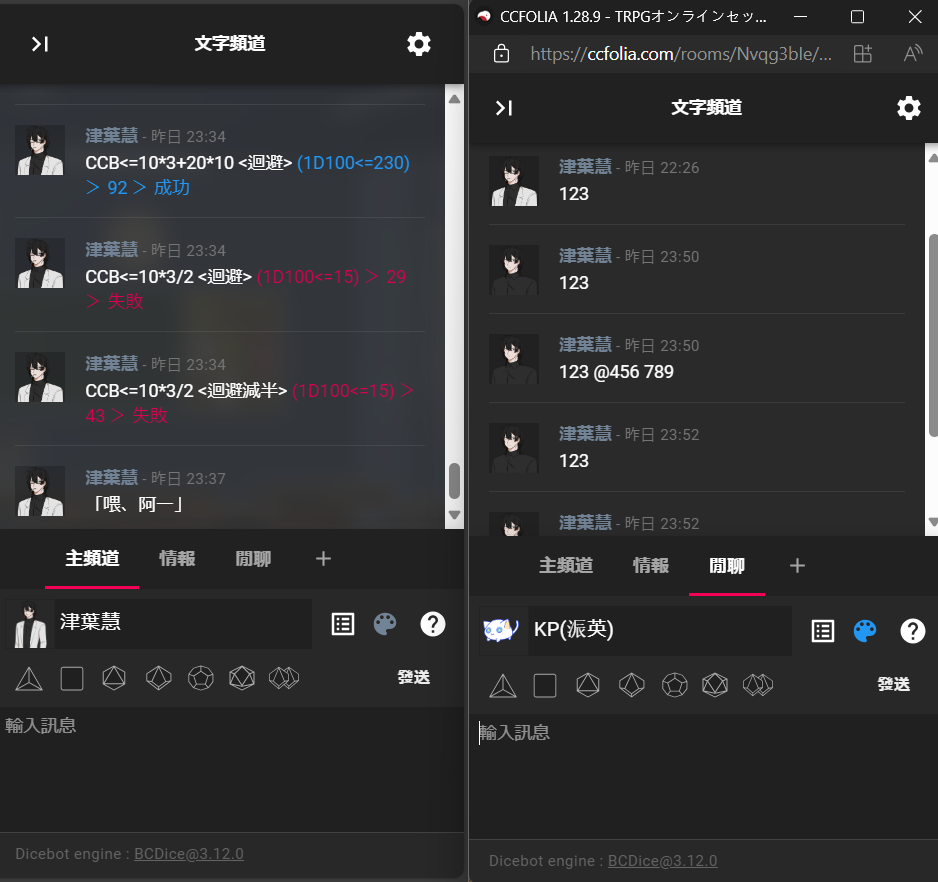Image resolution: width=938 pixels, height=882 pixels.
Task: Open help question mark beside KP(派英) name
Action: [911, 630]
